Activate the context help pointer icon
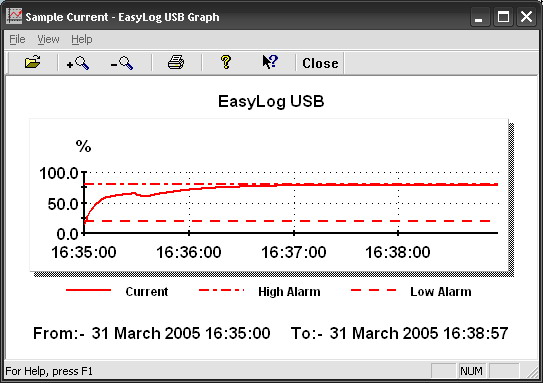 [x=270, y=62]
